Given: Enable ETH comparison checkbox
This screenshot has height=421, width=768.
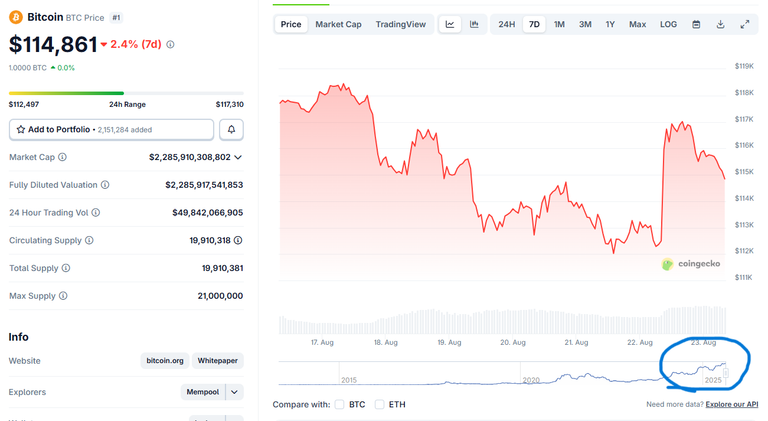Looking at the screenshot, I should 379,405.
